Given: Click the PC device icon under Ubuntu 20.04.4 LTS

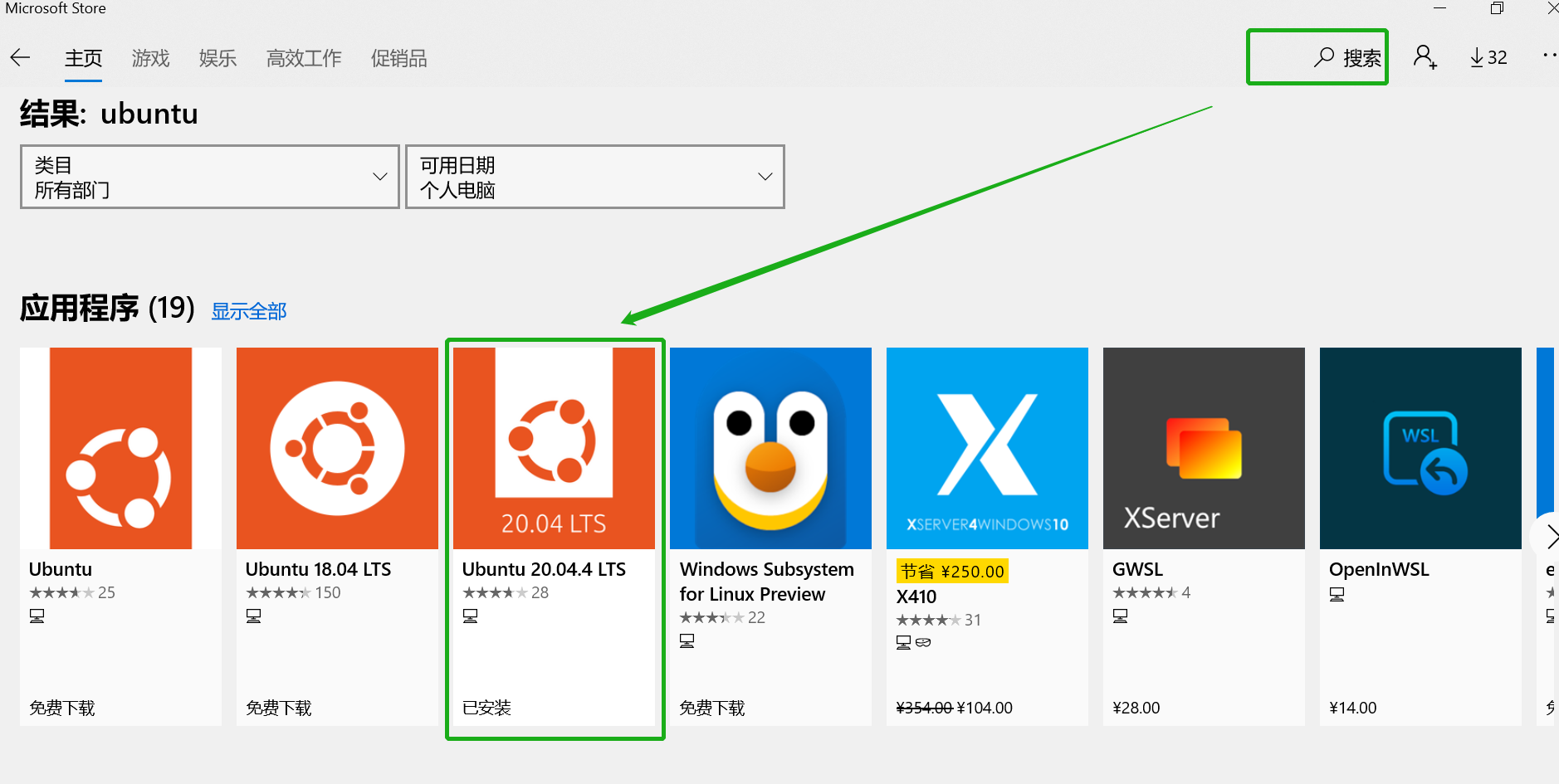Looking at the screenshot, I should point(471,616).
